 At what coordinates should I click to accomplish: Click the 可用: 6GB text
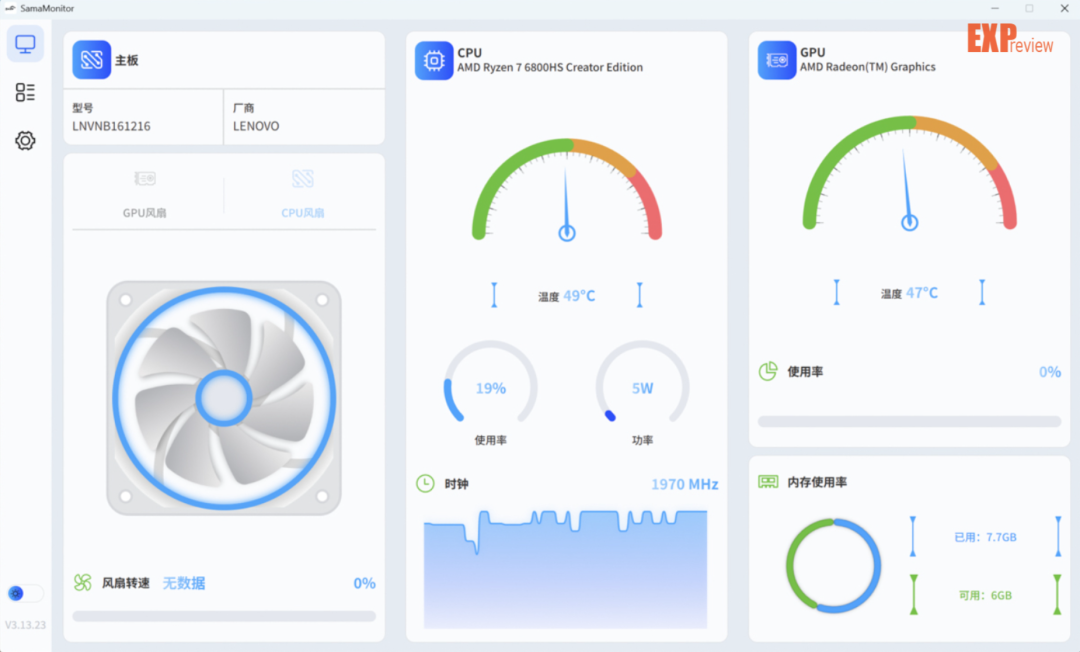985,596
